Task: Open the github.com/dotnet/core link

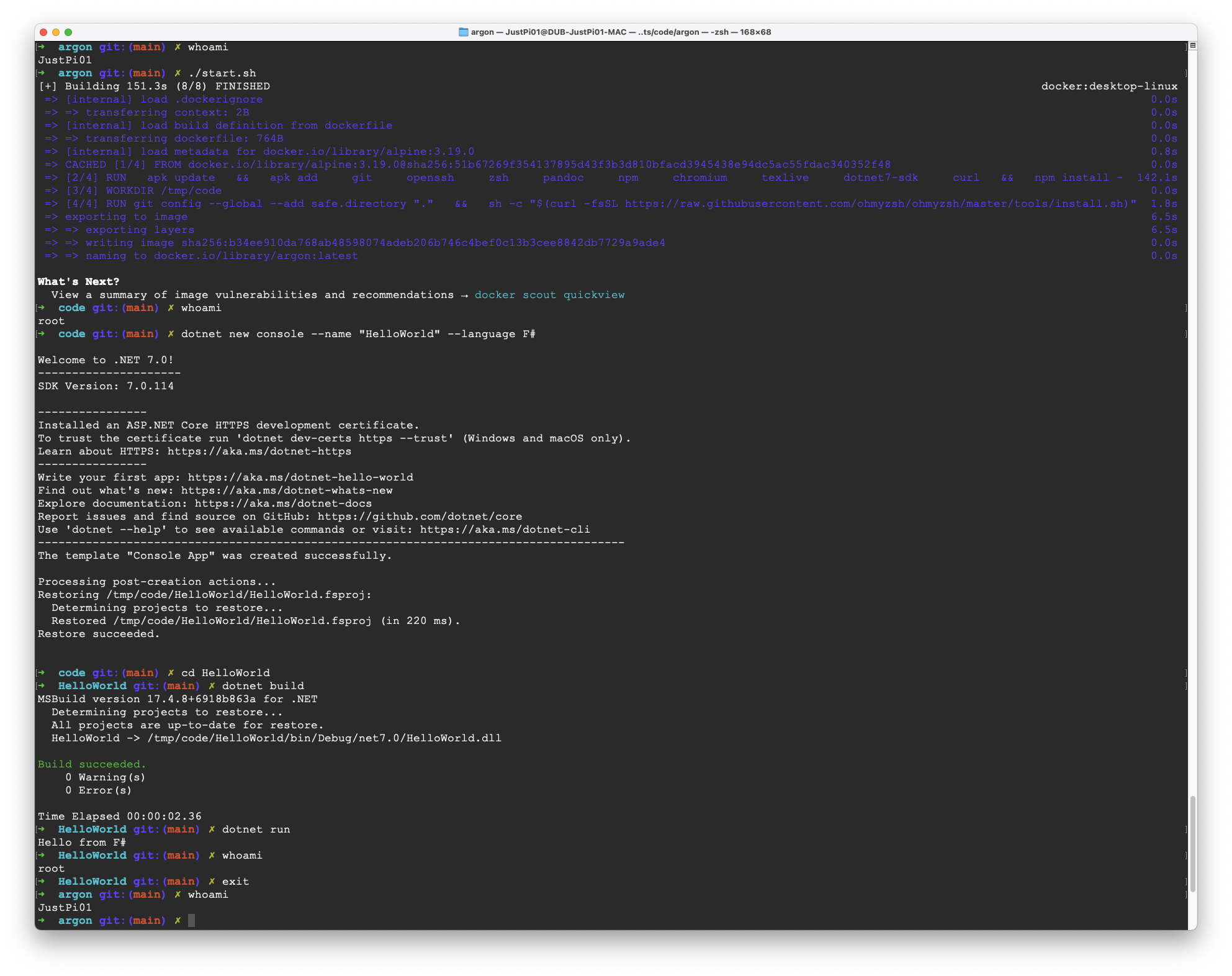Action: point(420,517)
